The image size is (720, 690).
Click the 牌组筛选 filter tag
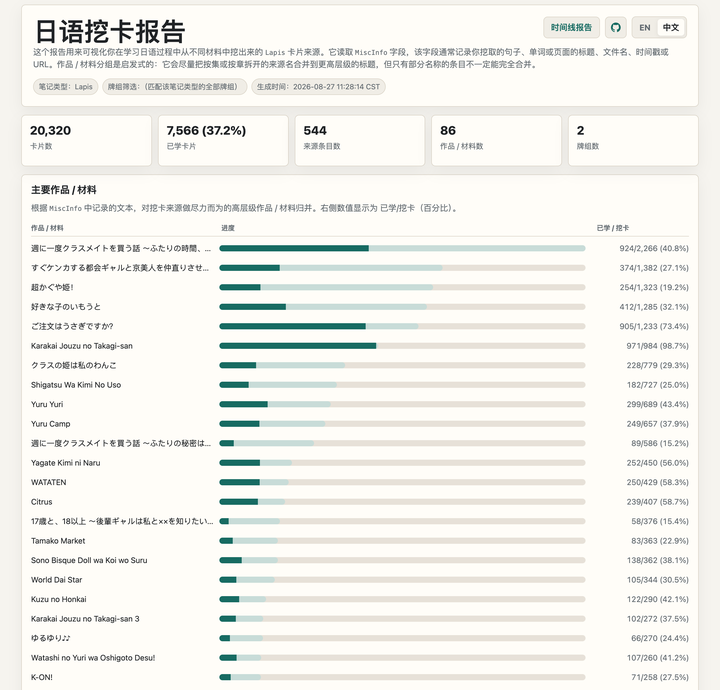174,87
